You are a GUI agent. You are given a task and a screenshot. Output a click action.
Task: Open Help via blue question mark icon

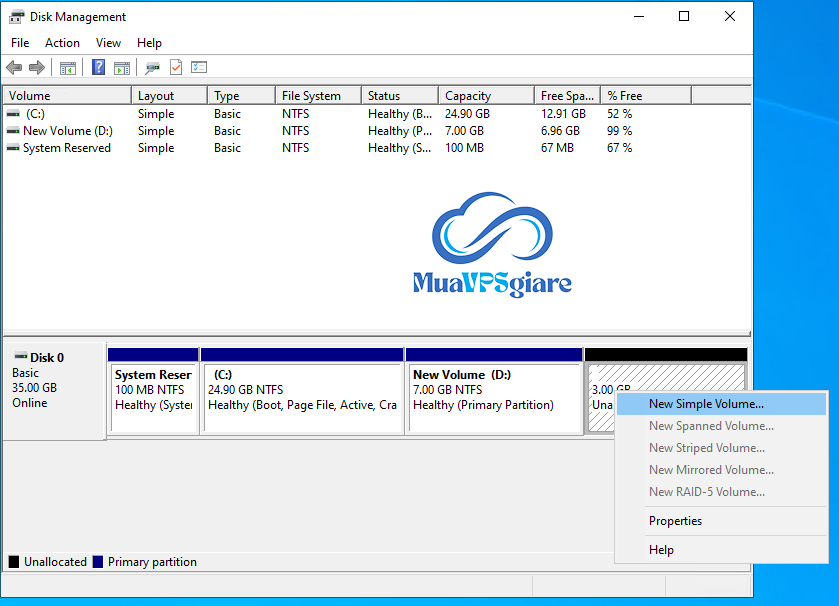(99, 68)
